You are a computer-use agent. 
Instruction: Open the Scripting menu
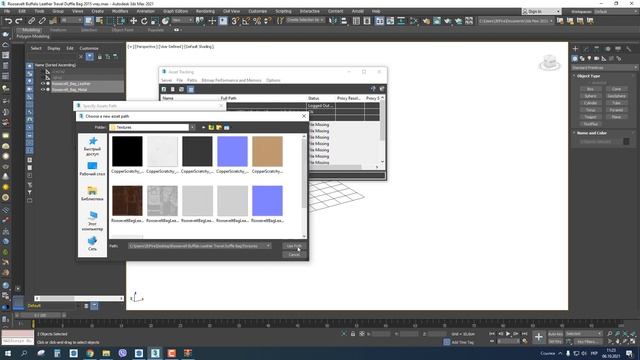[x=283, y=11]
